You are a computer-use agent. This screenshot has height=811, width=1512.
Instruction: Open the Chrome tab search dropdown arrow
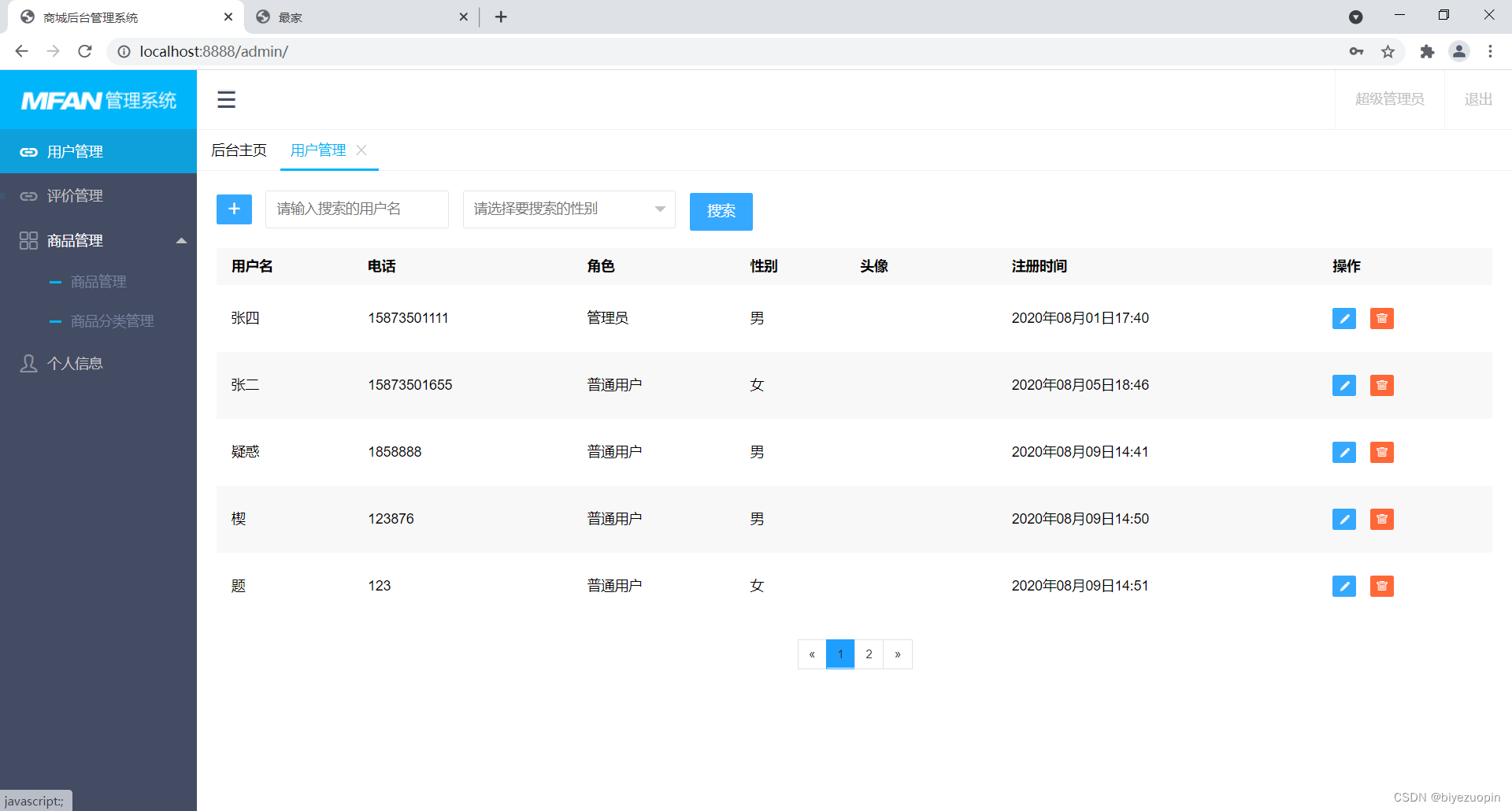[1355, 17]
